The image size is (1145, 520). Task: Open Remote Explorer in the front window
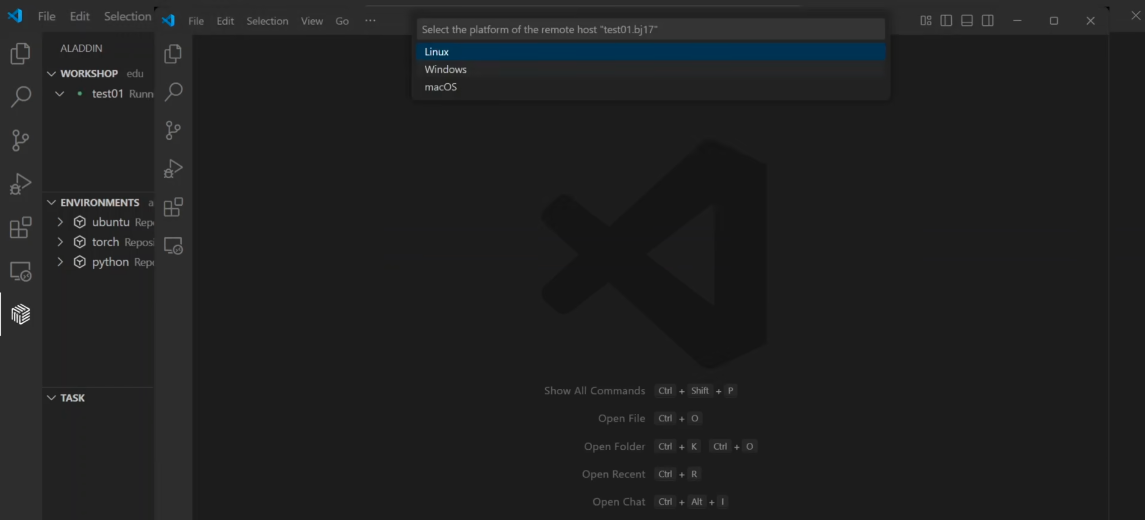[173, 245]
